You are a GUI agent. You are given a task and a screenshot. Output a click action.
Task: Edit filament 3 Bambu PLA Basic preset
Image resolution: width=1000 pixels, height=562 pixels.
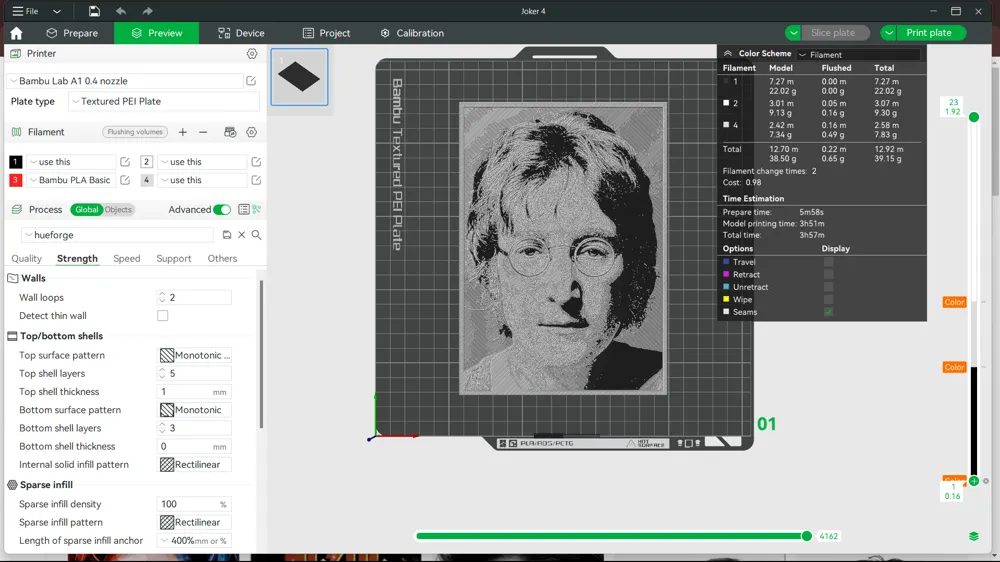tap(125, 180)
